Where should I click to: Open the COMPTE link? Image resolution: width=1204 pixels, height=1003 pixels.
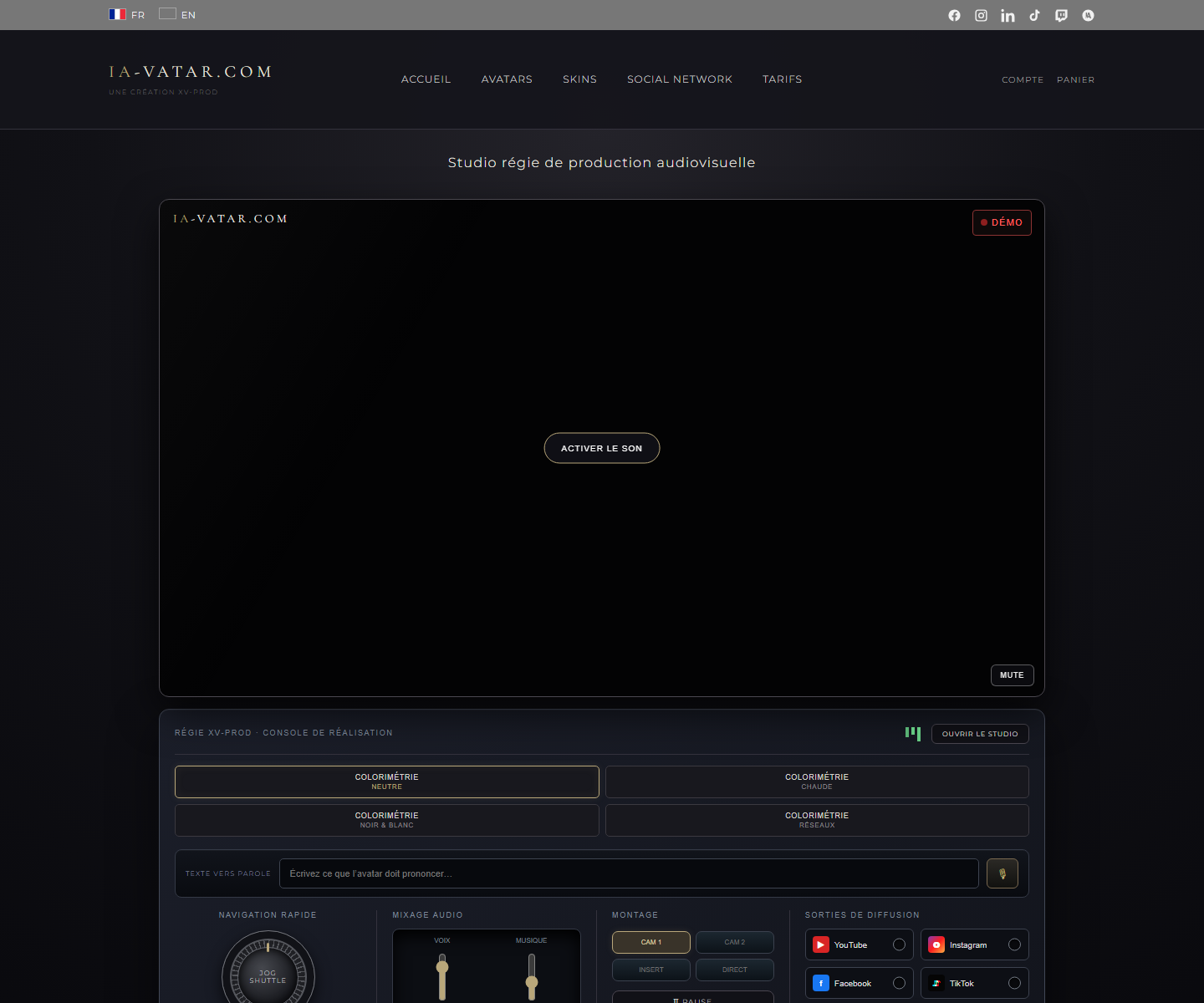[1023, 80]
